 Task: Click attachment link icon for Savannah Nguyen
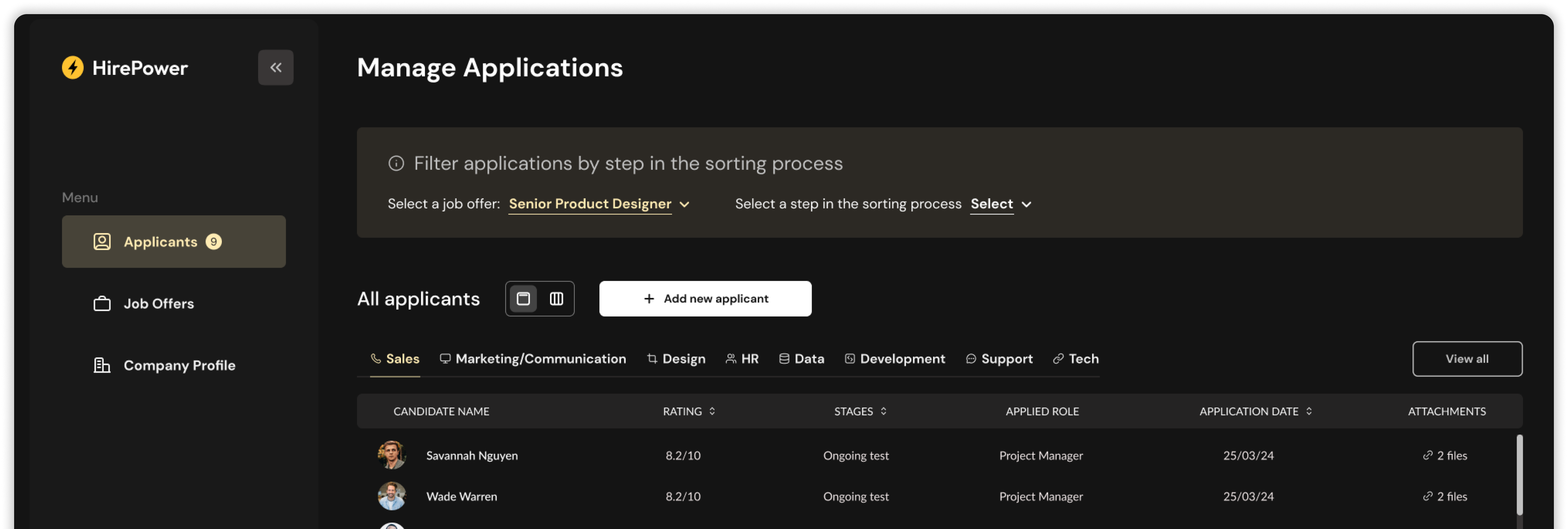1427,455
